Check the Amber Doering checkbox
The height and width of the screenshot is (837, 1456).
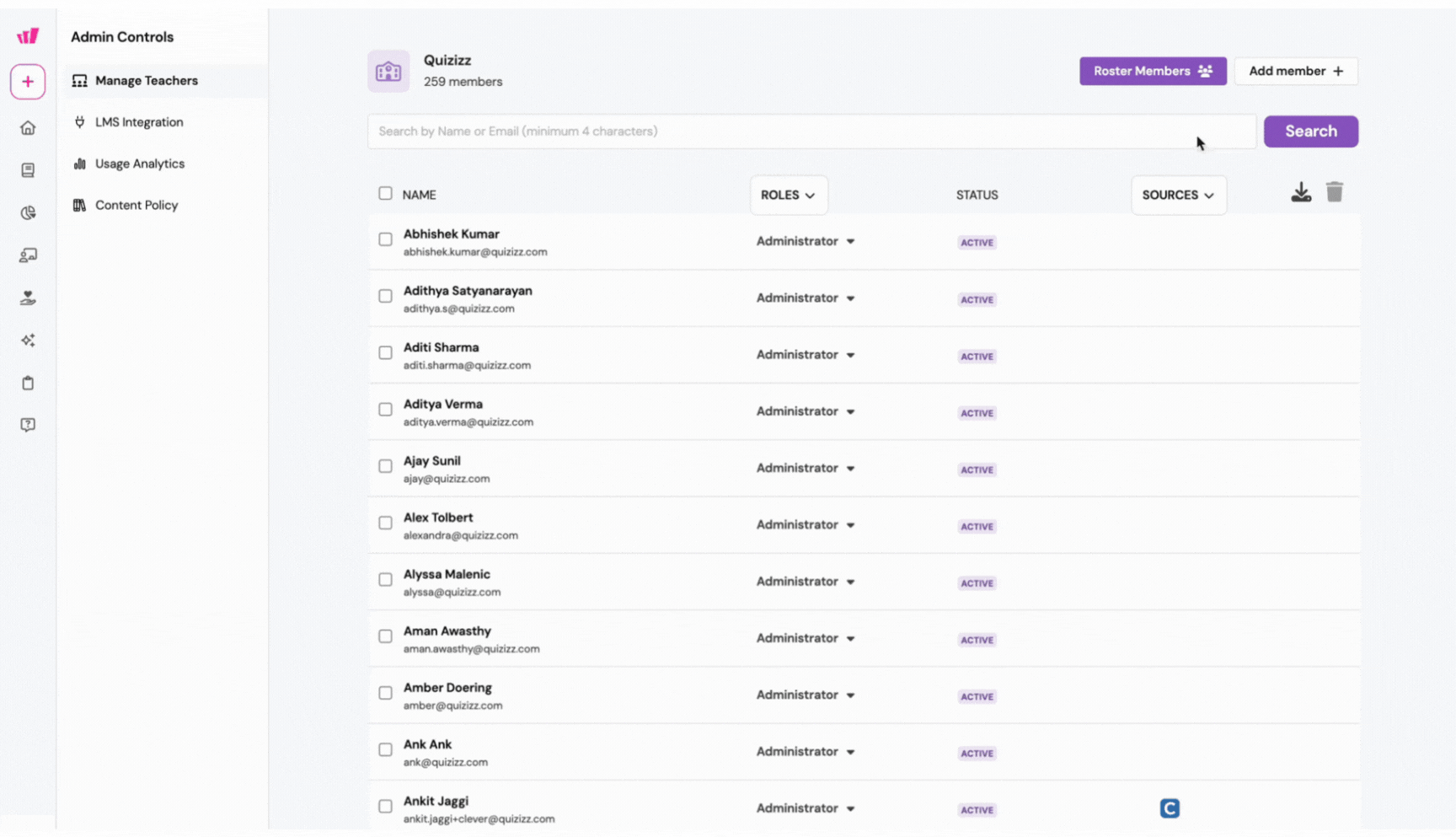click(x=385, y=693)
